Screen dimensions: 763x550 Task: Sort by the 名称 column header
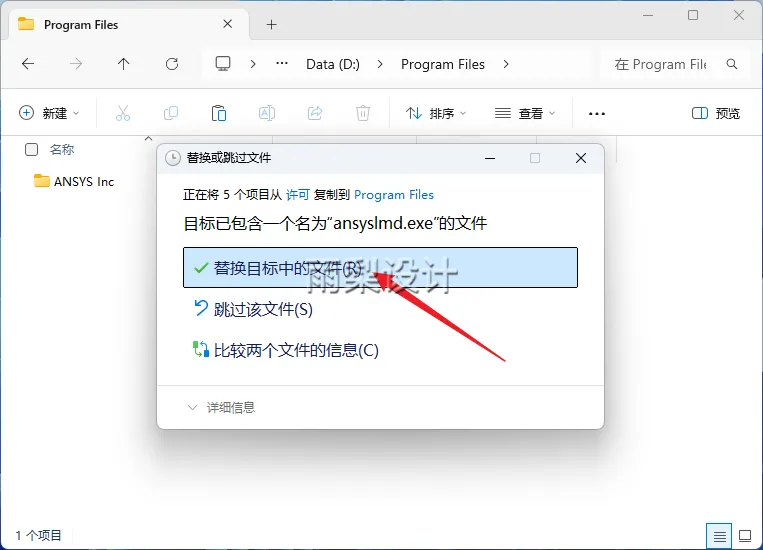[x=62, y=149]
